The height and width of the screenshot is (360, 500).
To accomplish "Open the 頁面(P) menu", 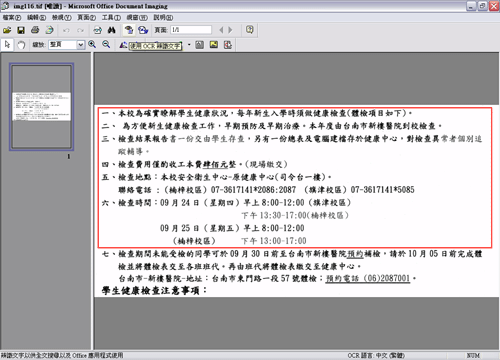I will coord(87,18).
